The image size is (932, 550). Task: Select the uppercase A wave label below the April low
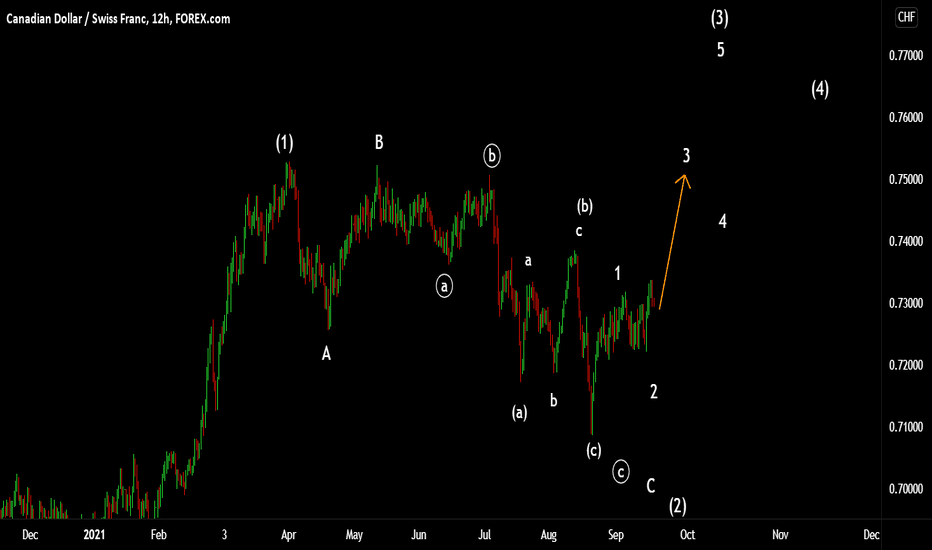pyautogui.click(x=326, y=354)
